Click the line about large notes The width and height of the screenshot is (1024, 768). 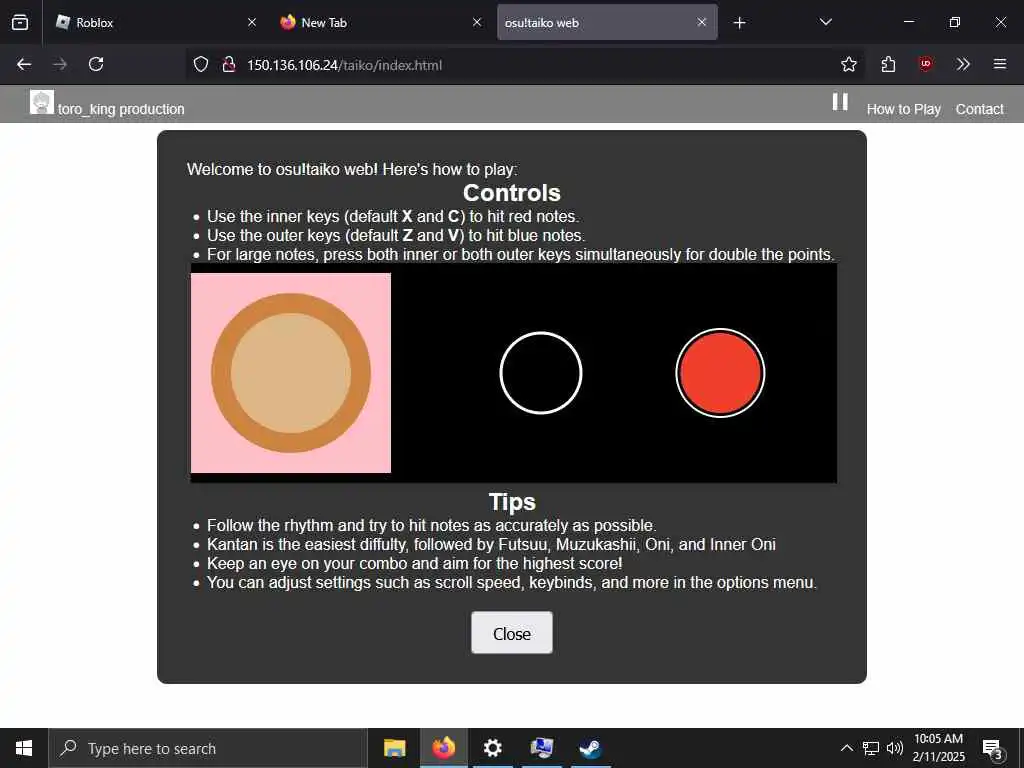(x=520, y=254)
